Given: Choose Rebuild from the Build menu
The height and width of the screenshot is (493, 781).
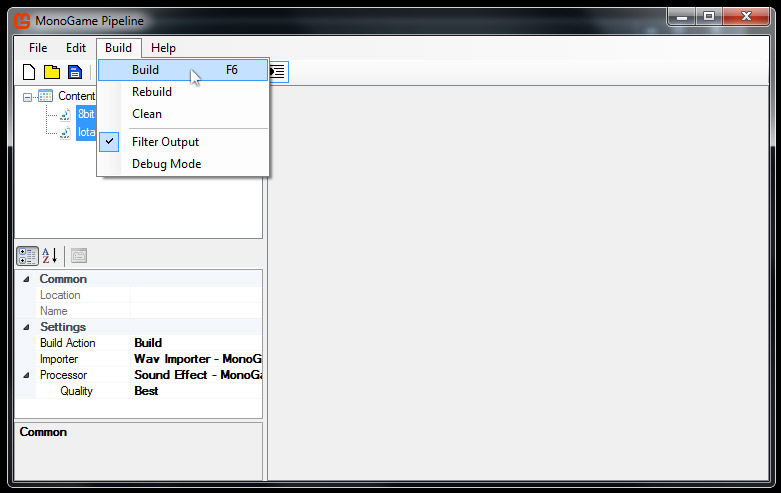Looking at the screenshot, I should click(x=152, y=92).
